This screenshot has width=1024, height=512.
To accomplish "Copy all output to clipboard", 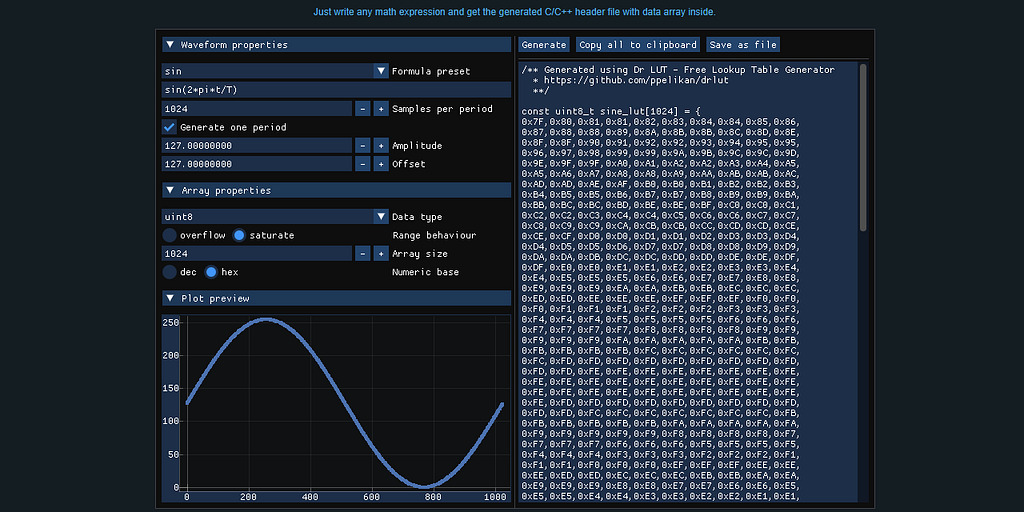I will pyautogui.click(x=637, y=44).
